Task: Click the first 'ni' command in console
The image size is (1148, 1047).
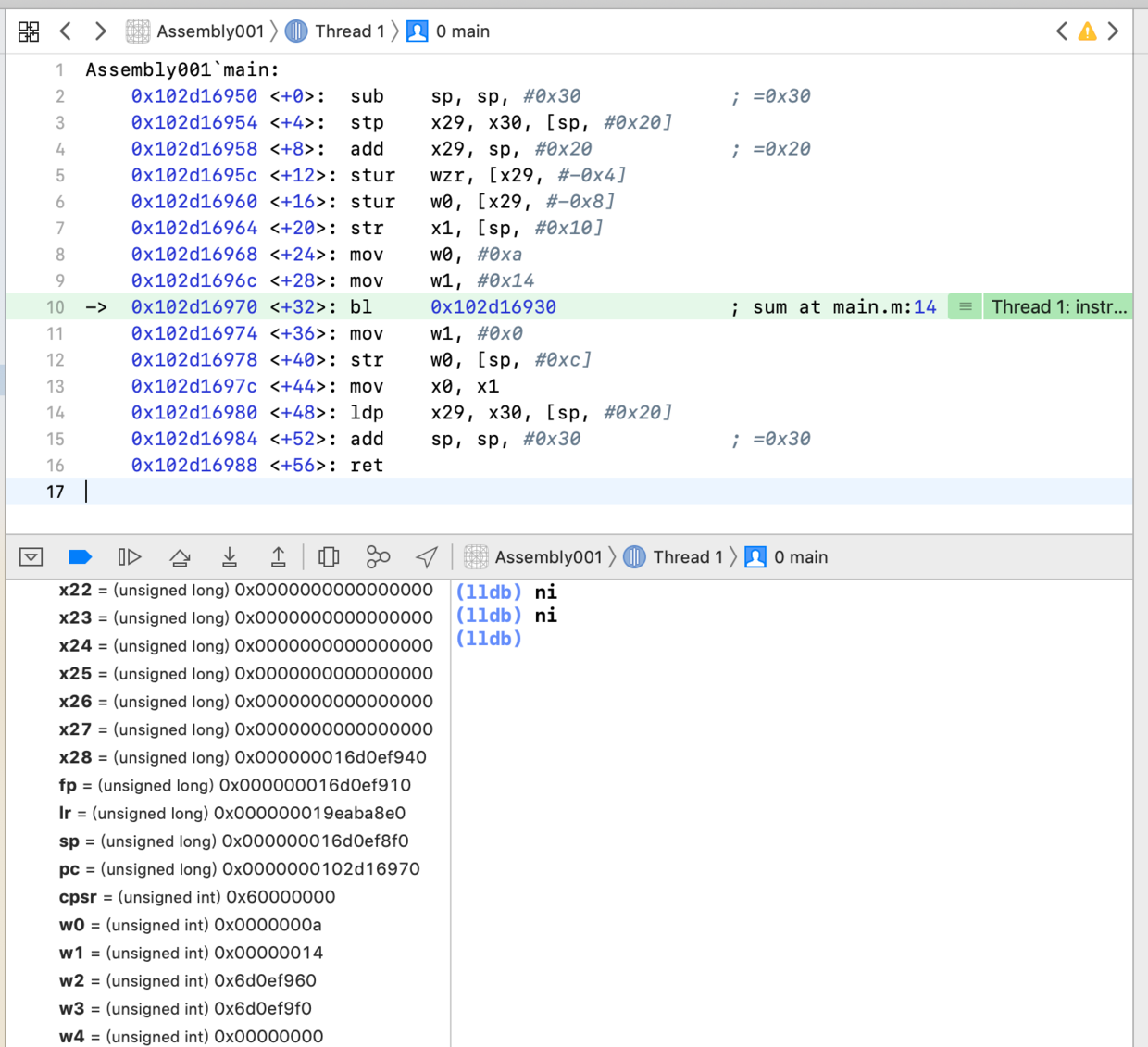Action: coord(546,592)
